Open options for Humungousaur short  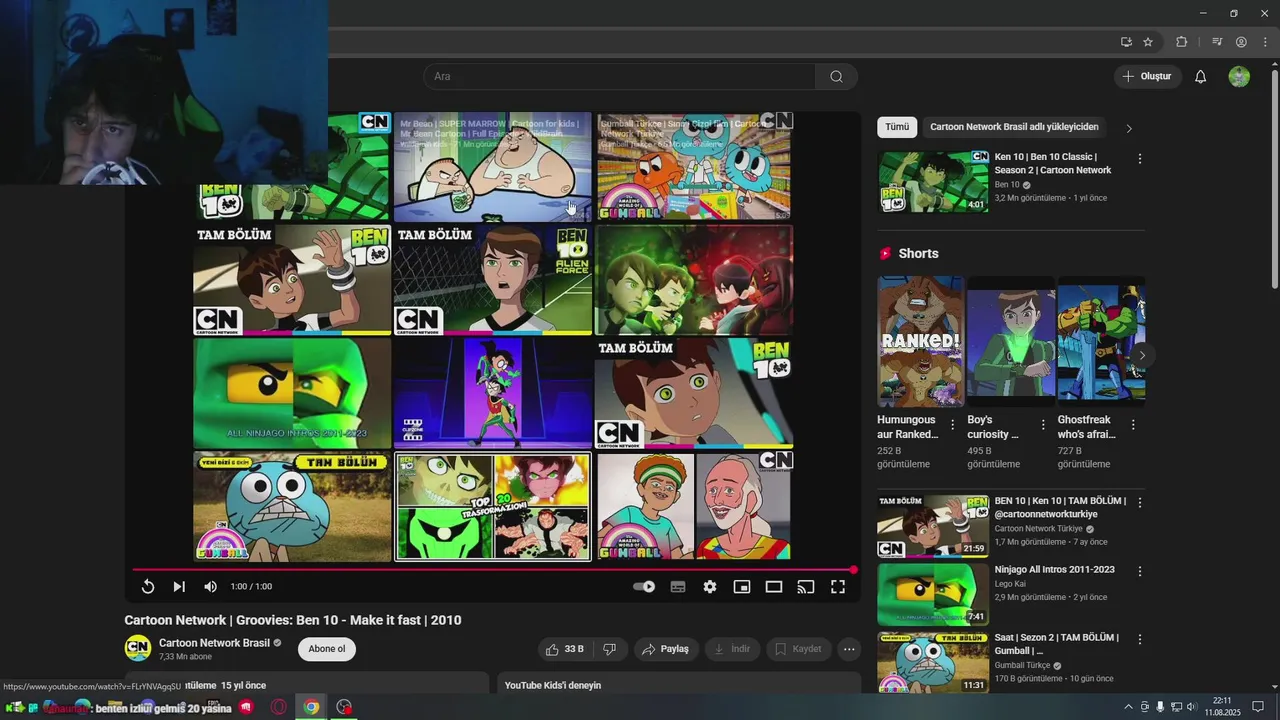point(952,425)
